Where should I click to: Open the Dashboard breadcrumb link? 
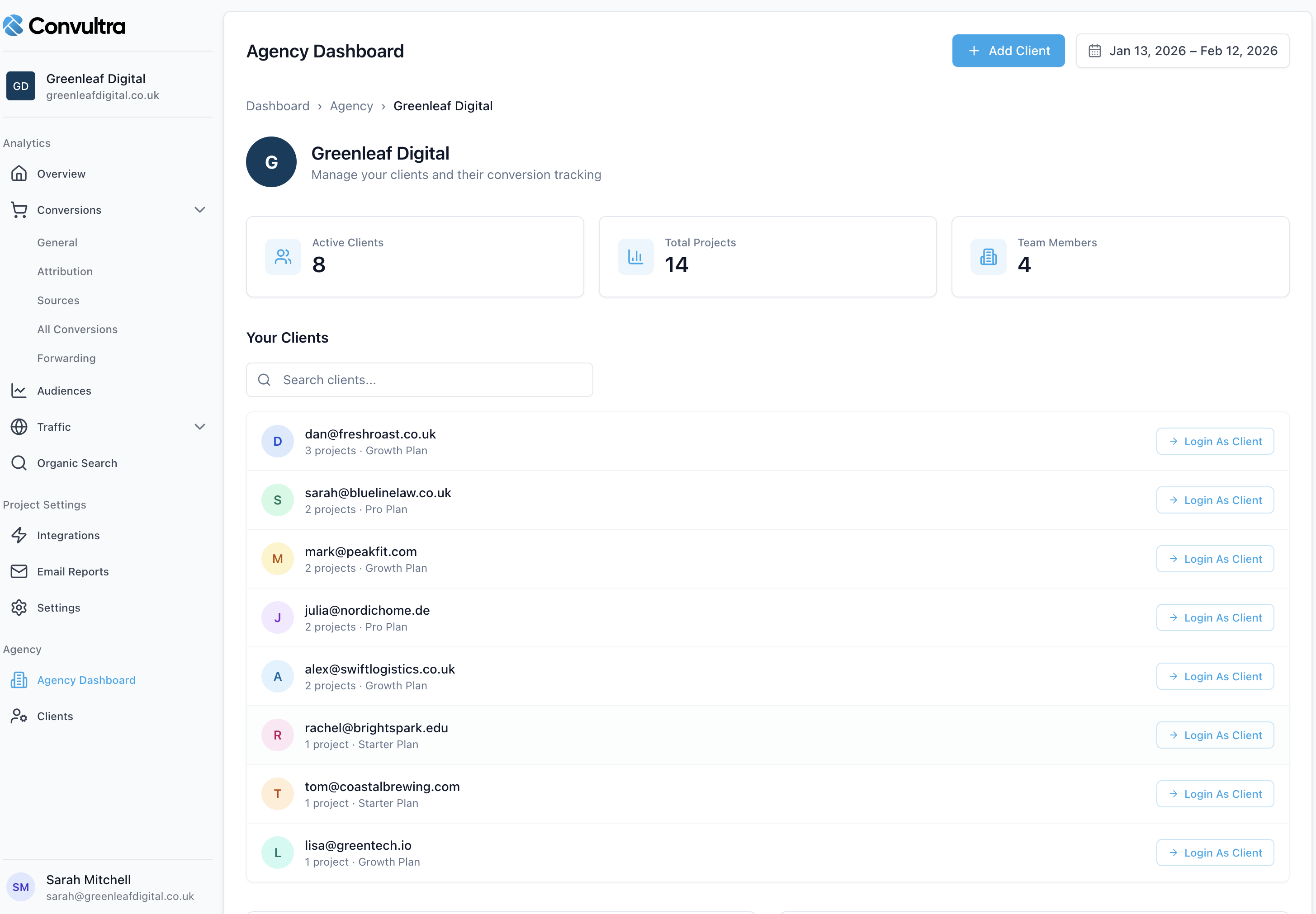[x=278, y=106]
